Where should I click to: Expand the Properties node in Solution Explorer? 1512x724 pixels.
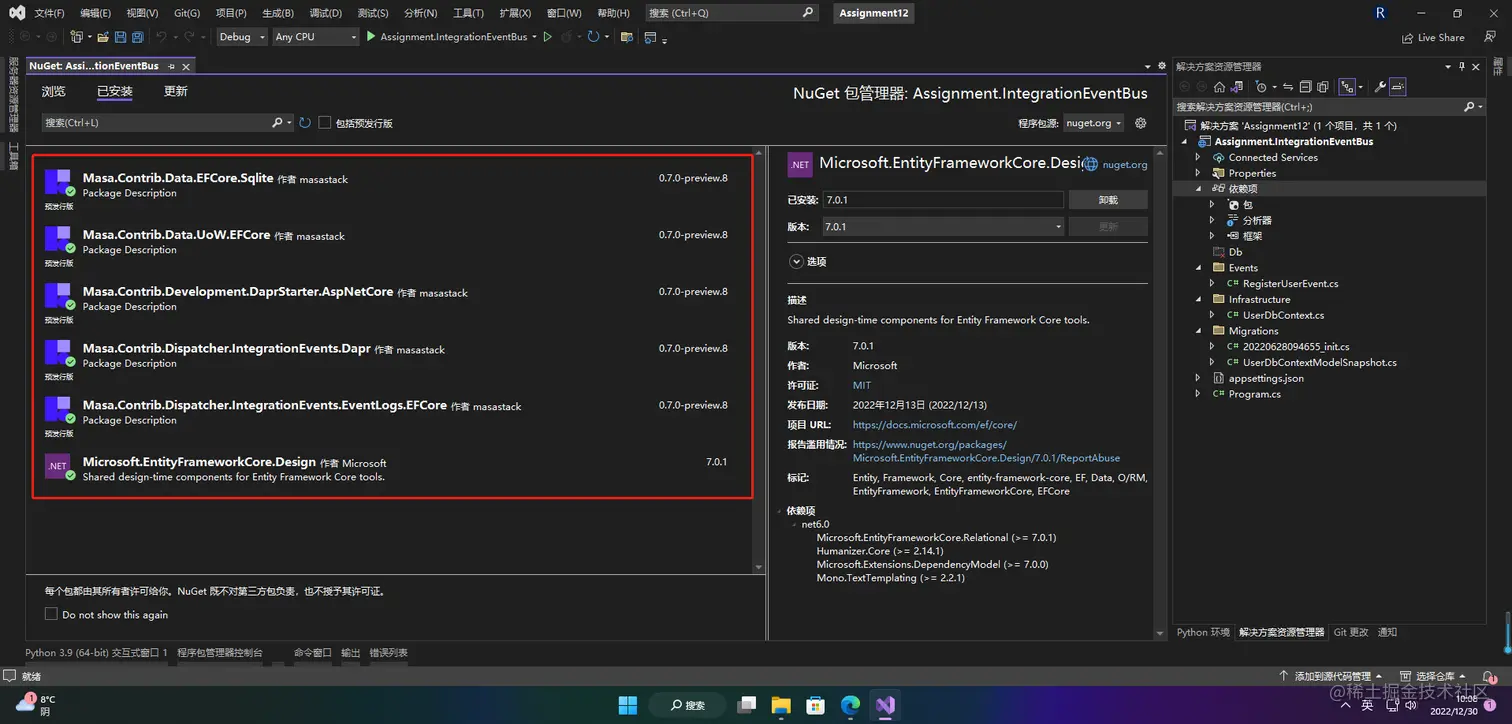click(x=1198, y=173)
